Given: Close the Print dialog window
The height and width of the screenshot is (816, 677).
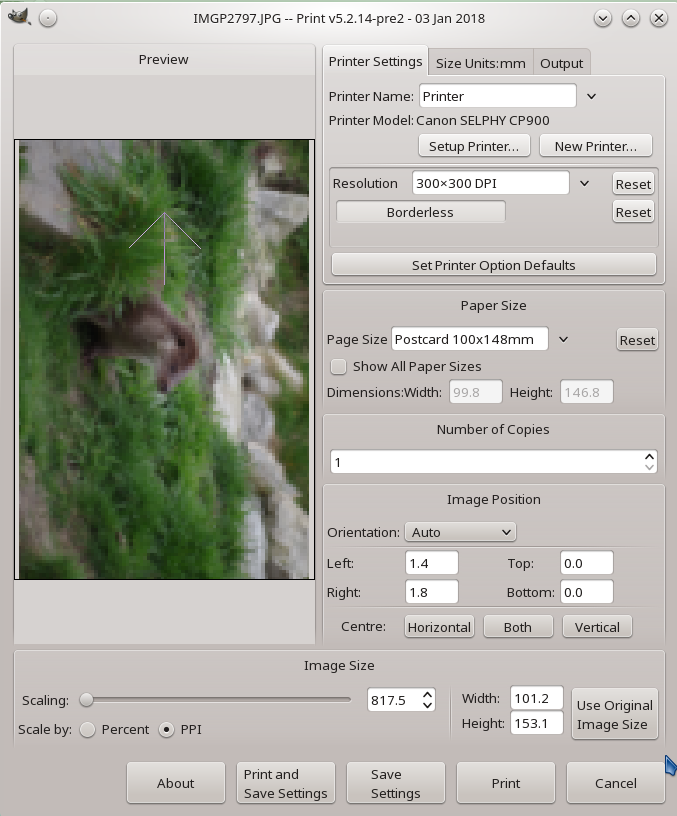Looking at the screenshot, I should click(x=658, y=18).
